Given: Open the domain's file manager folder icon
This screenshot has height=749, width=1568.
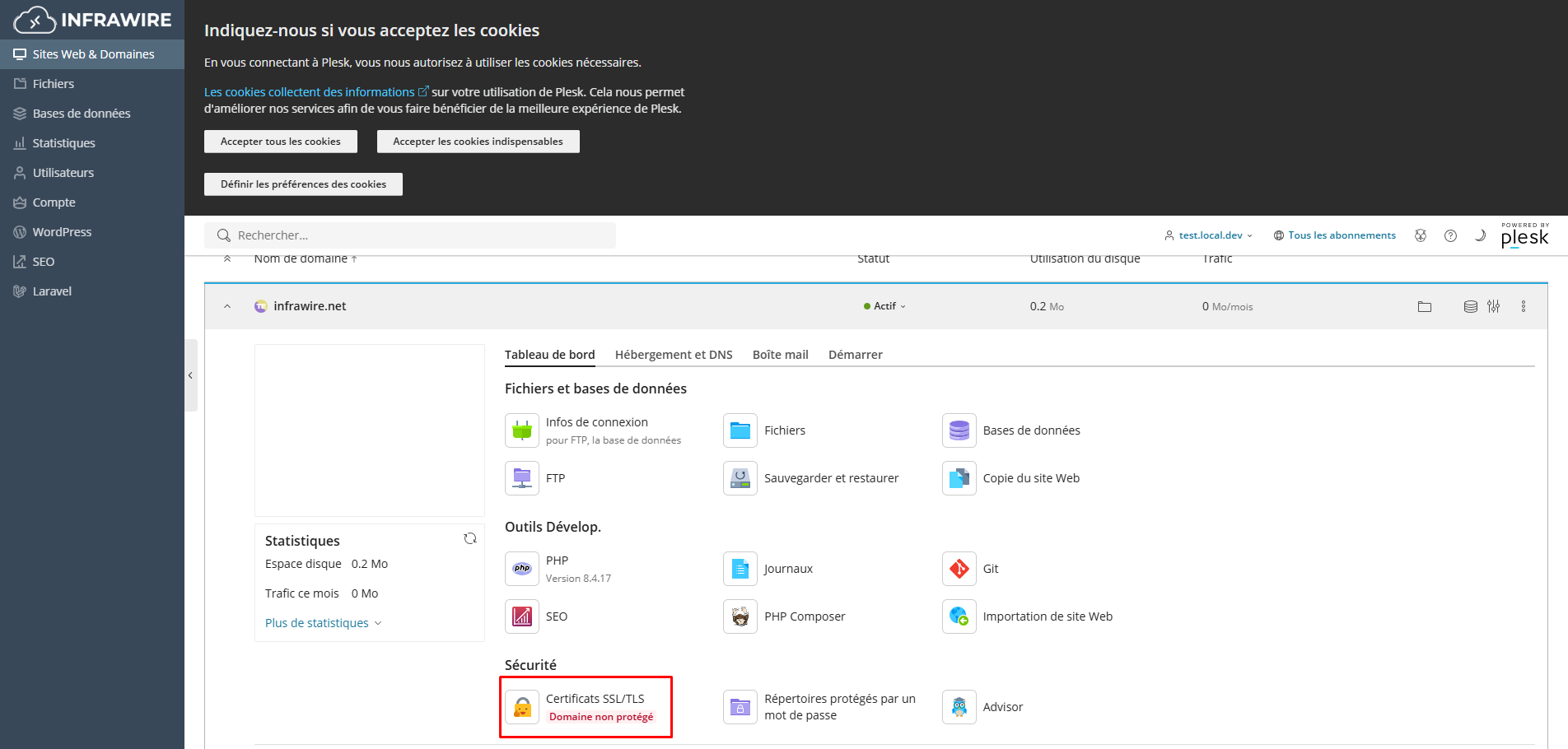Looking at the screenshot, I should pos(1425,306).
